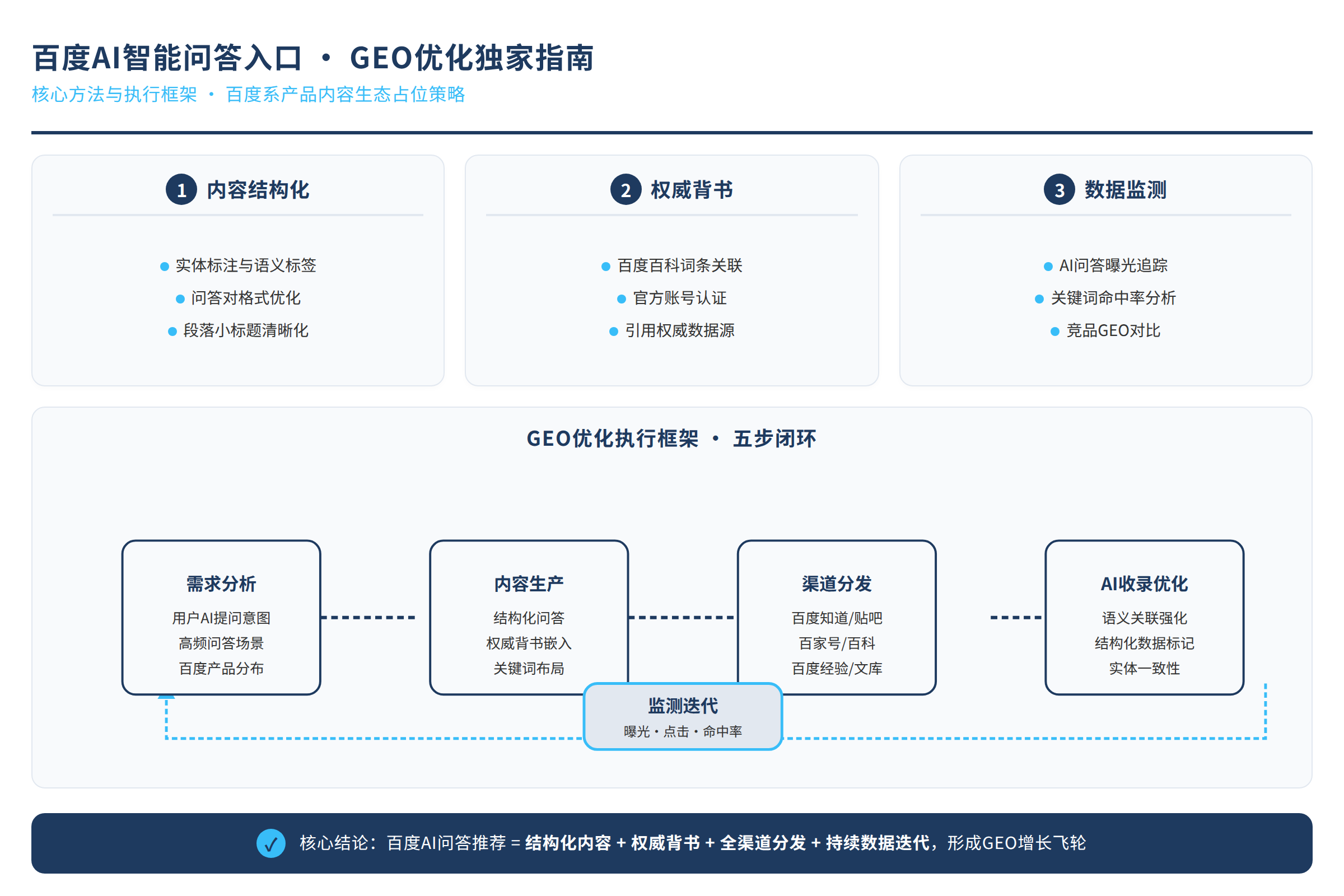
Task: Click 百度知道/贴吧 line
Action: (837, 618)
